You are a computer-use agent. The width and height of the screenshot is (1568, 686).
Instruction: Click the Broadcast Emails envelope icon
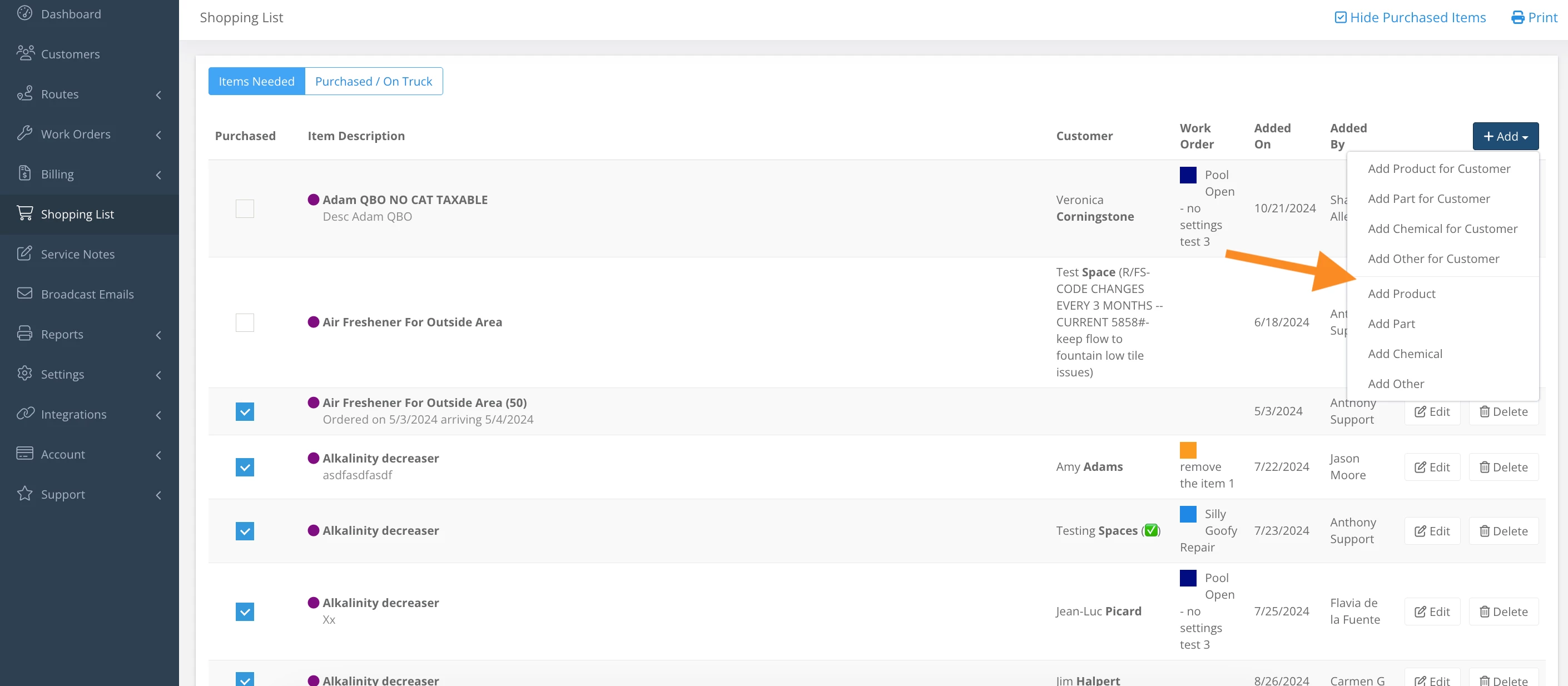click(x=24, y=294)
